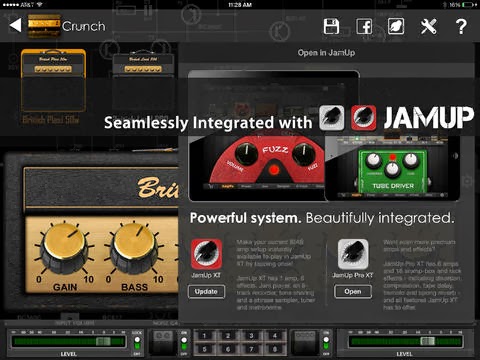Select preset slot 7
Image resolution: width=480 pixels, height=360 pixels.
point(252,349)
